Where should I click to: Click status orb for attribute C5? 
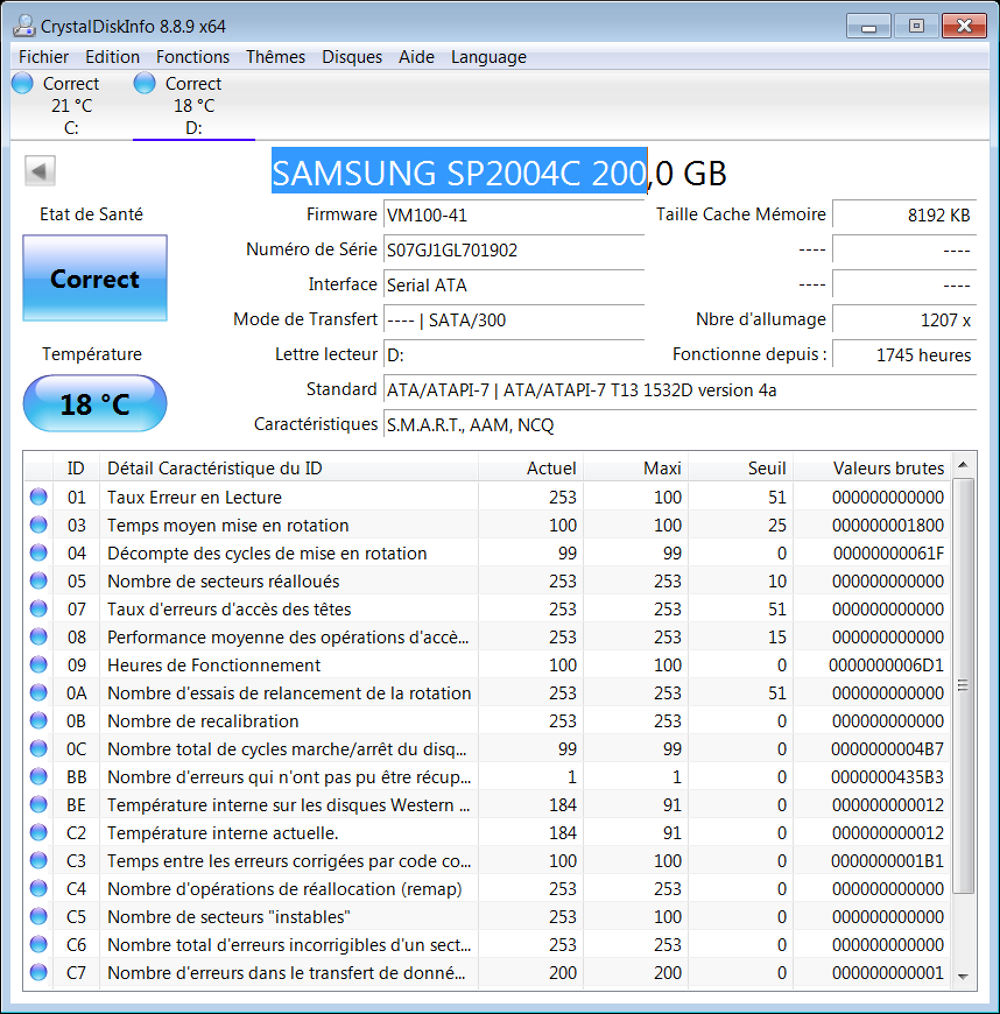tap(39, 916)
